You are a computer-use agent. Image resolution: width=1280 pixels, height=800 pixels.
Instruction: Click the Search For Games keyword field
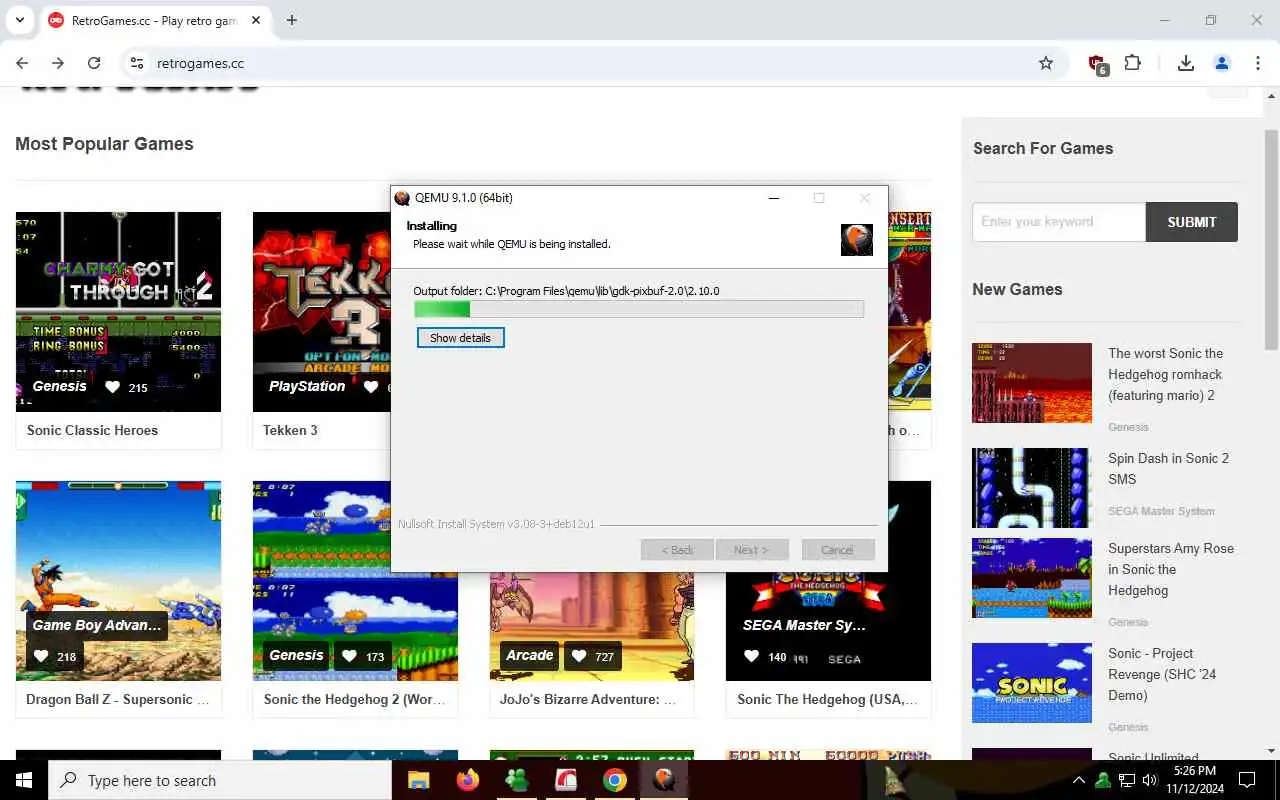tap(1058, 222)
